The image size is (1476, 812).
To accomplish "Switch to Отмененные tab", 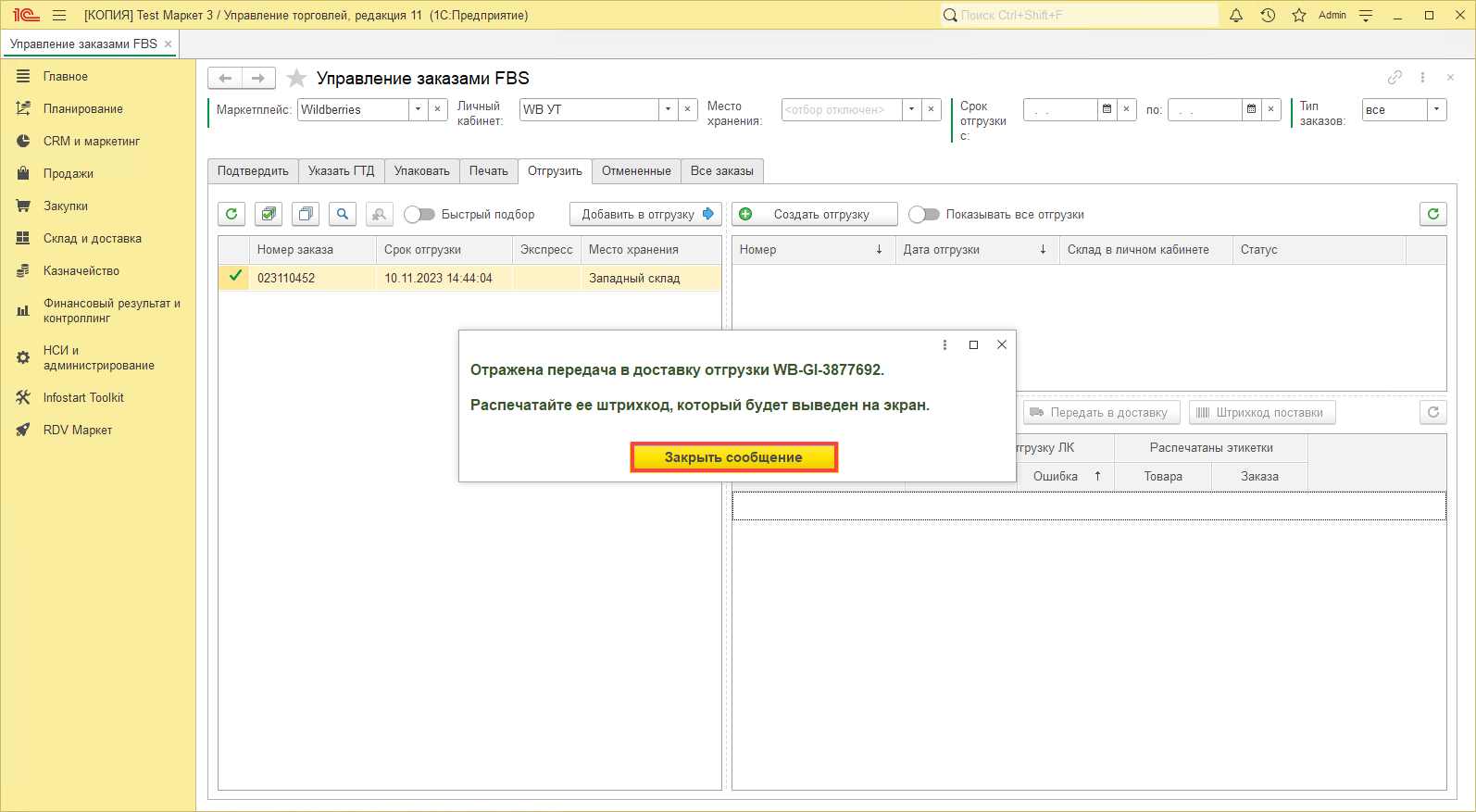I will (x=636, y=170).
